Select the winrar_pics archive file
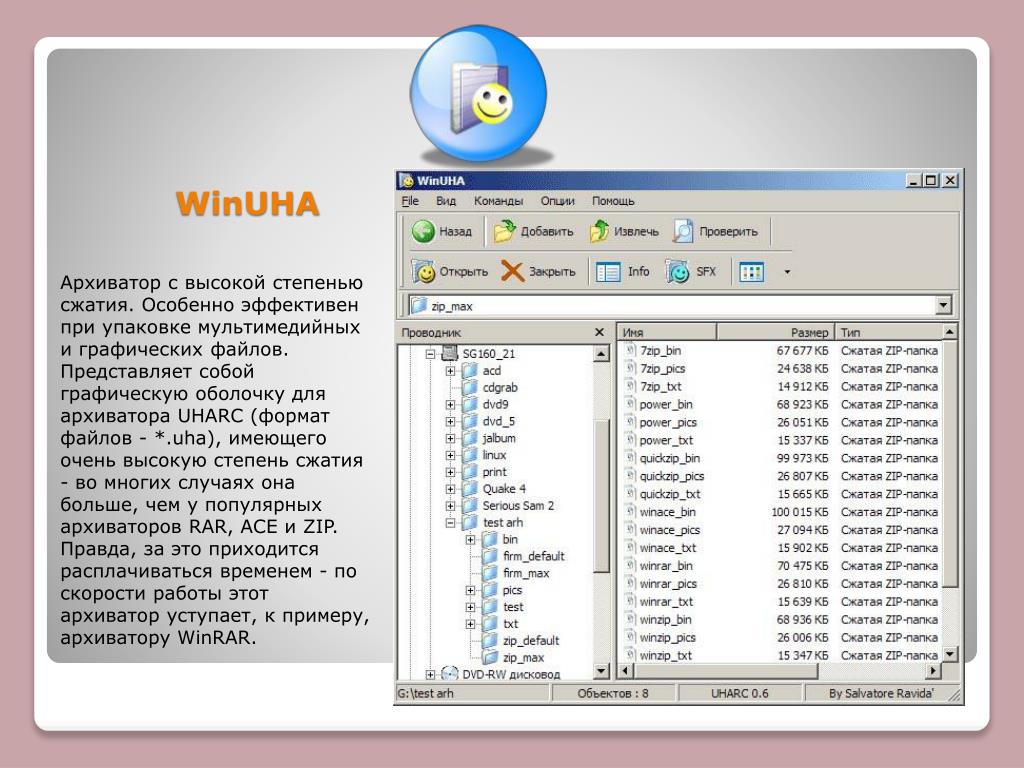The image size is (1024, 768). pos(668,584)
